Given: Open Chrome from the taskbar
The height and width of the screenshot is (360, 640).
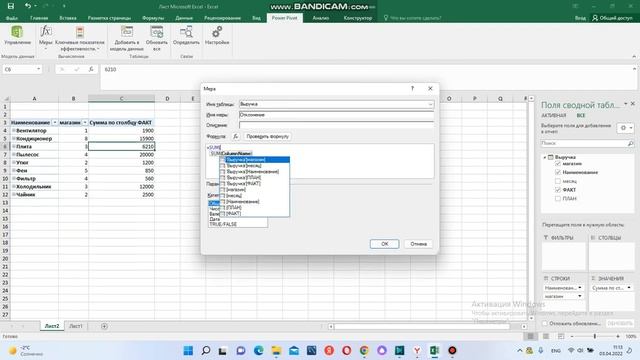Looking at the screenshot, I should [364, 351].
